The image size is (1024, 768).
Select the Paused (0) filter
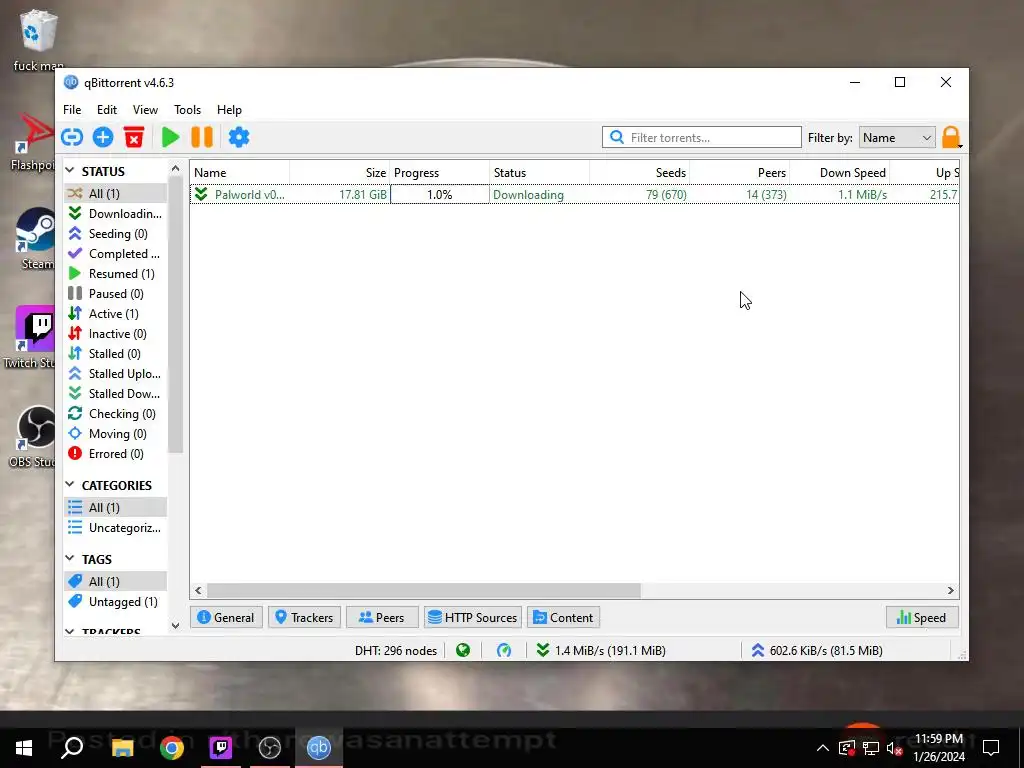tap(116, 294)
